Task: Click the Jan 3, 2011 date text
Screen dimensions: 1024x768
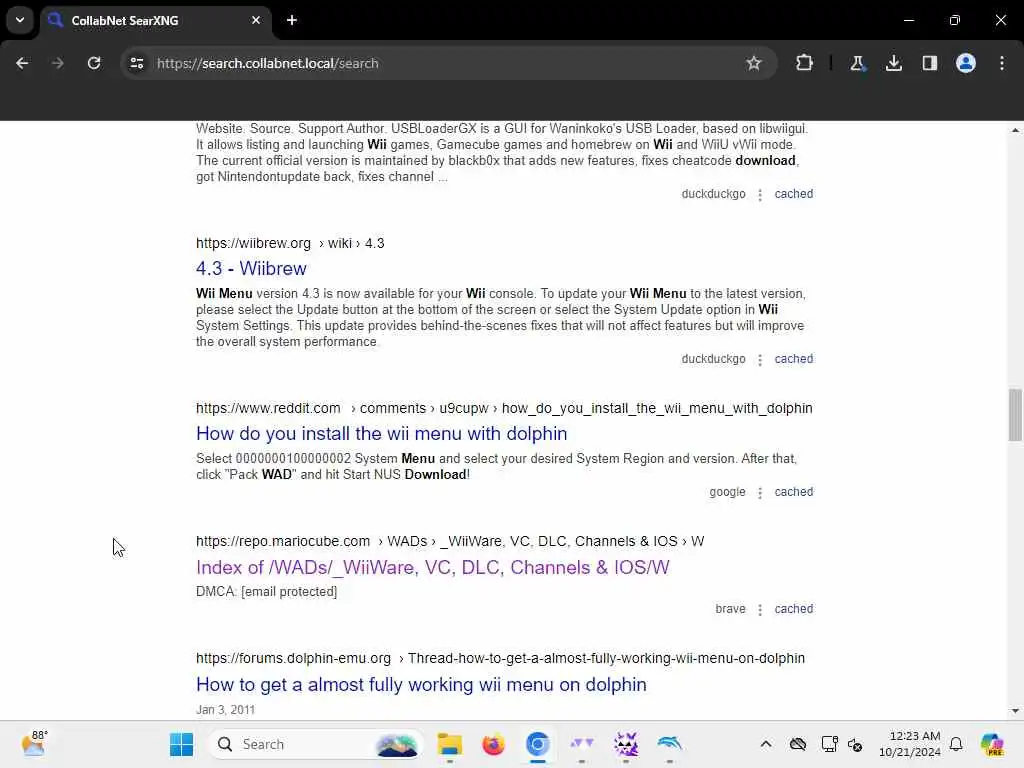Action: [225, 710]
